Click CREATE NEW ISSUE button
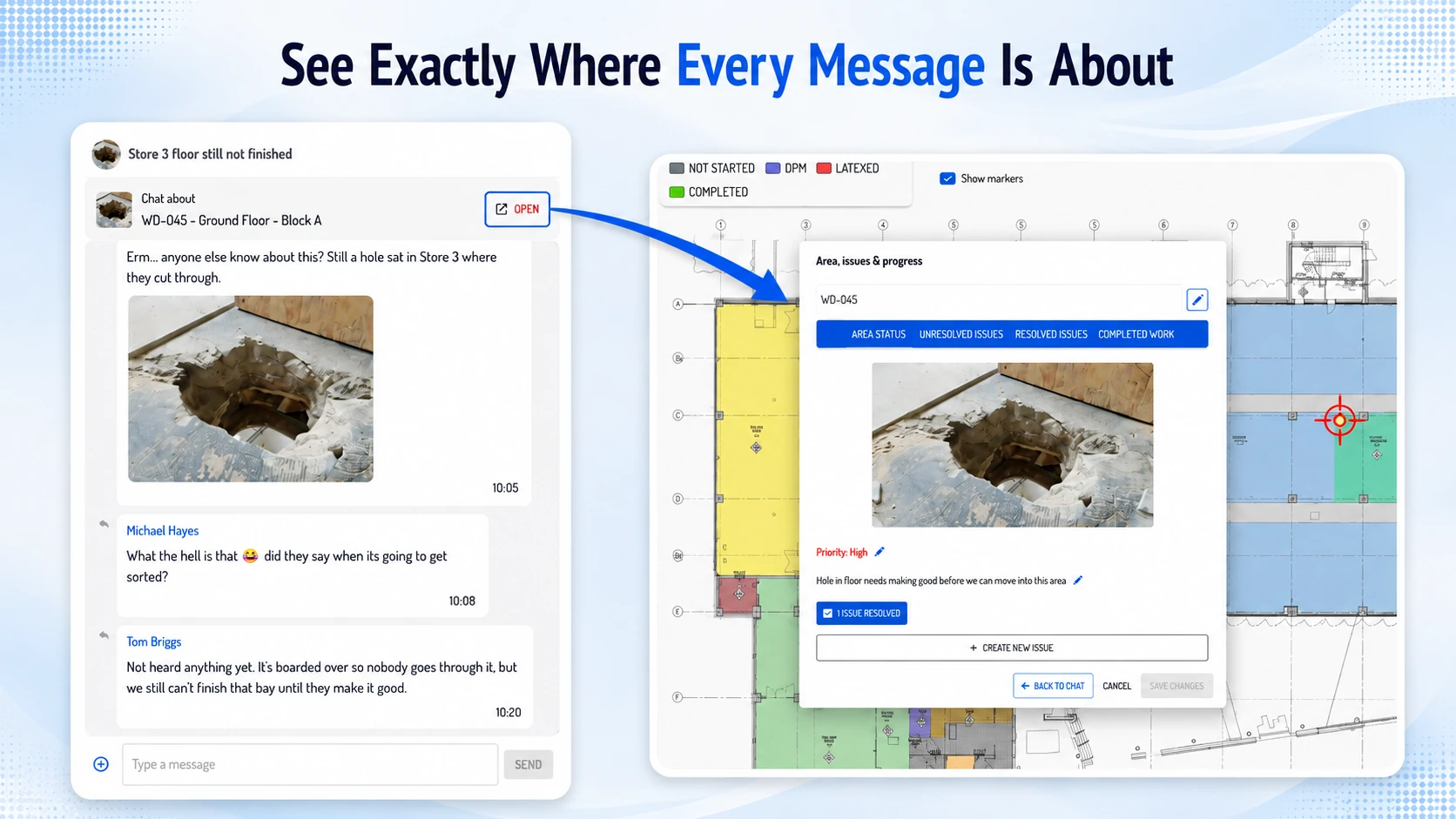The width and height of the screenshot is (1456, 819). point(1012,648)
